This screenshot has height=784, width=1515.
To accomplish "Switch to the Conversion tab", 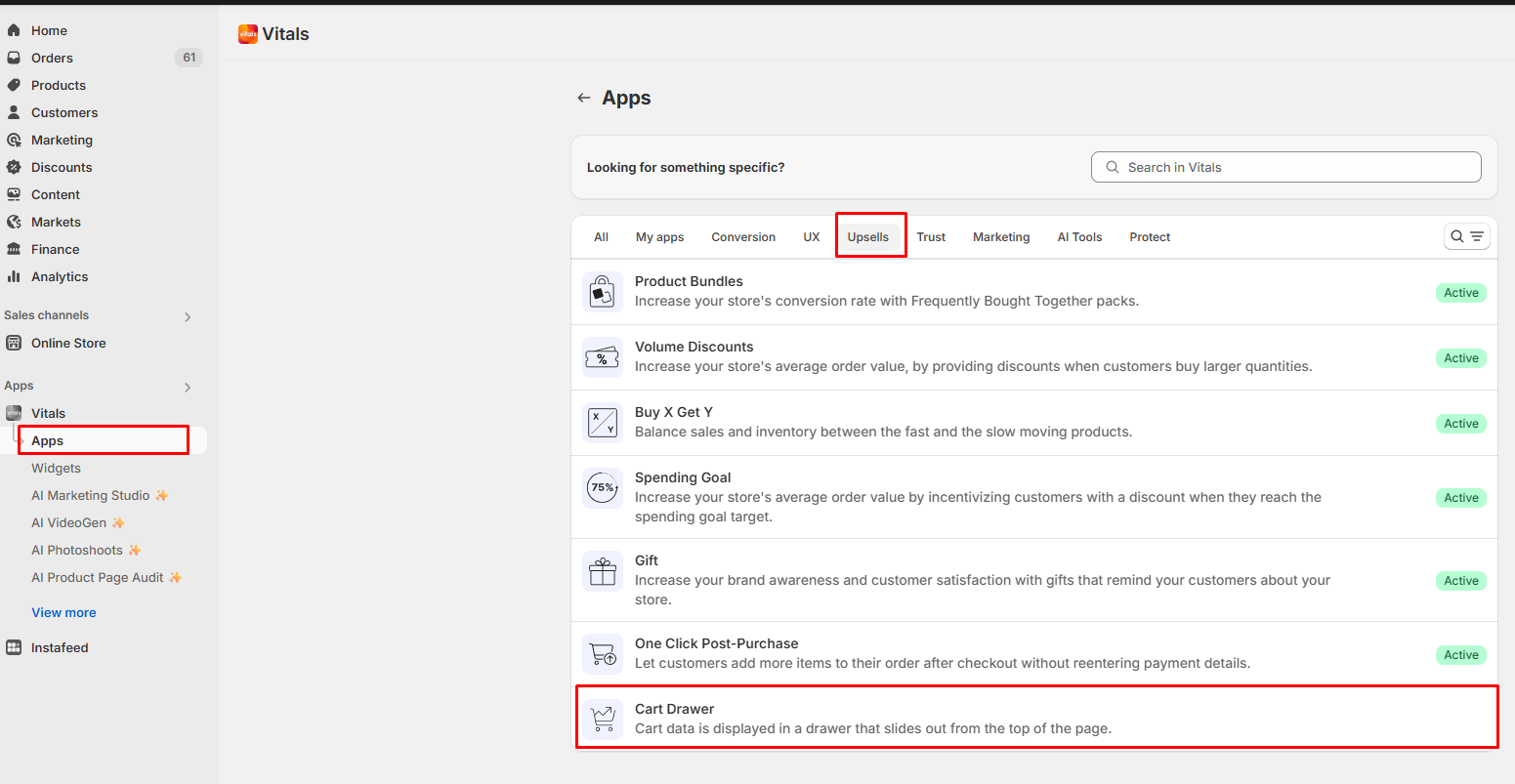I will [743, 236].
